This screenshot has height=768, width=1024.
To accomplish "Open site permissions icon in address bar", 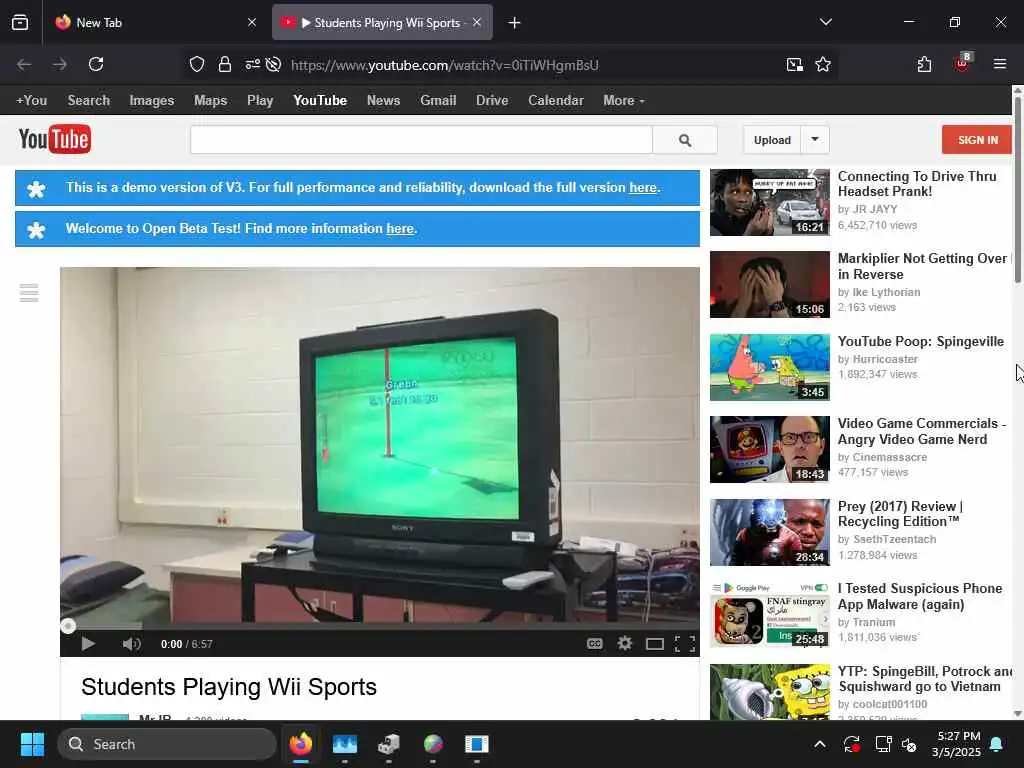I will coord(253,64).
